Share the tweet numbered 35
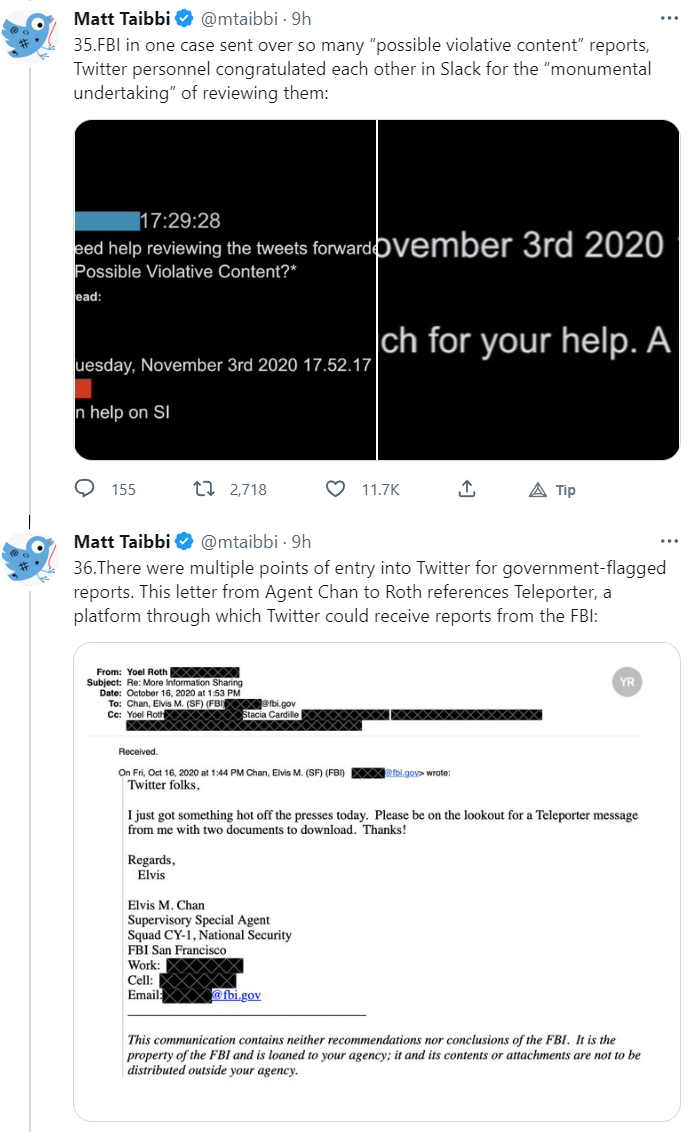 coord(467,489)
